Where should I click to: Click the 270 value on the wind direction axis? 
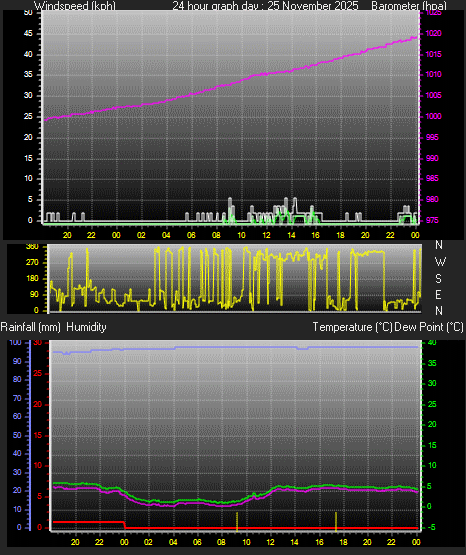(32, 262)
